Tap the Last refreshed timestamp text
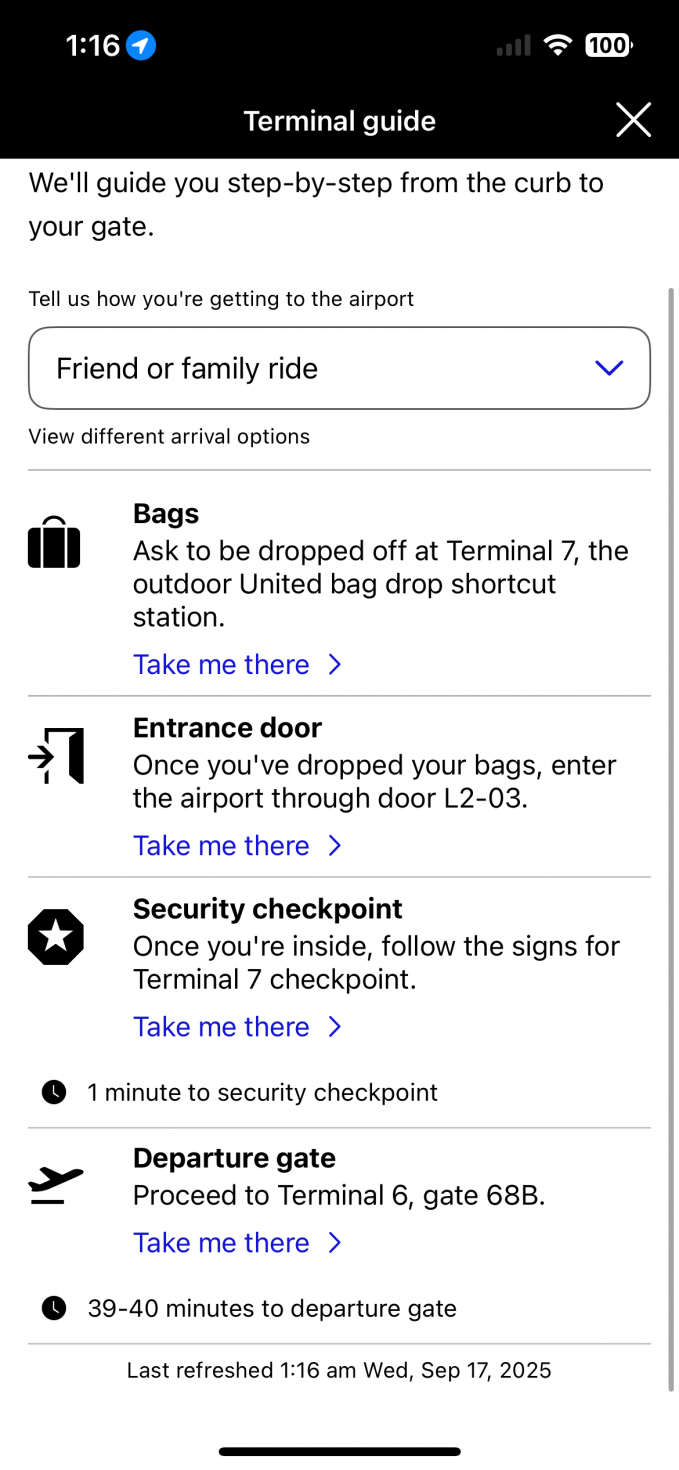The image size is (679, 1470). 339,1370
